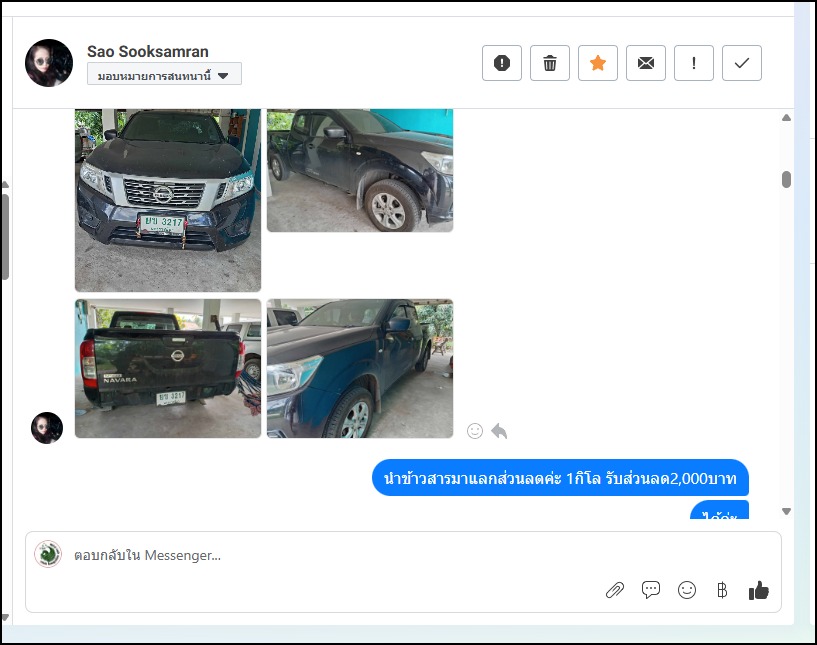817x645 pixels.
Task: Delete conversation using trash icon
Action: (550, 63)
